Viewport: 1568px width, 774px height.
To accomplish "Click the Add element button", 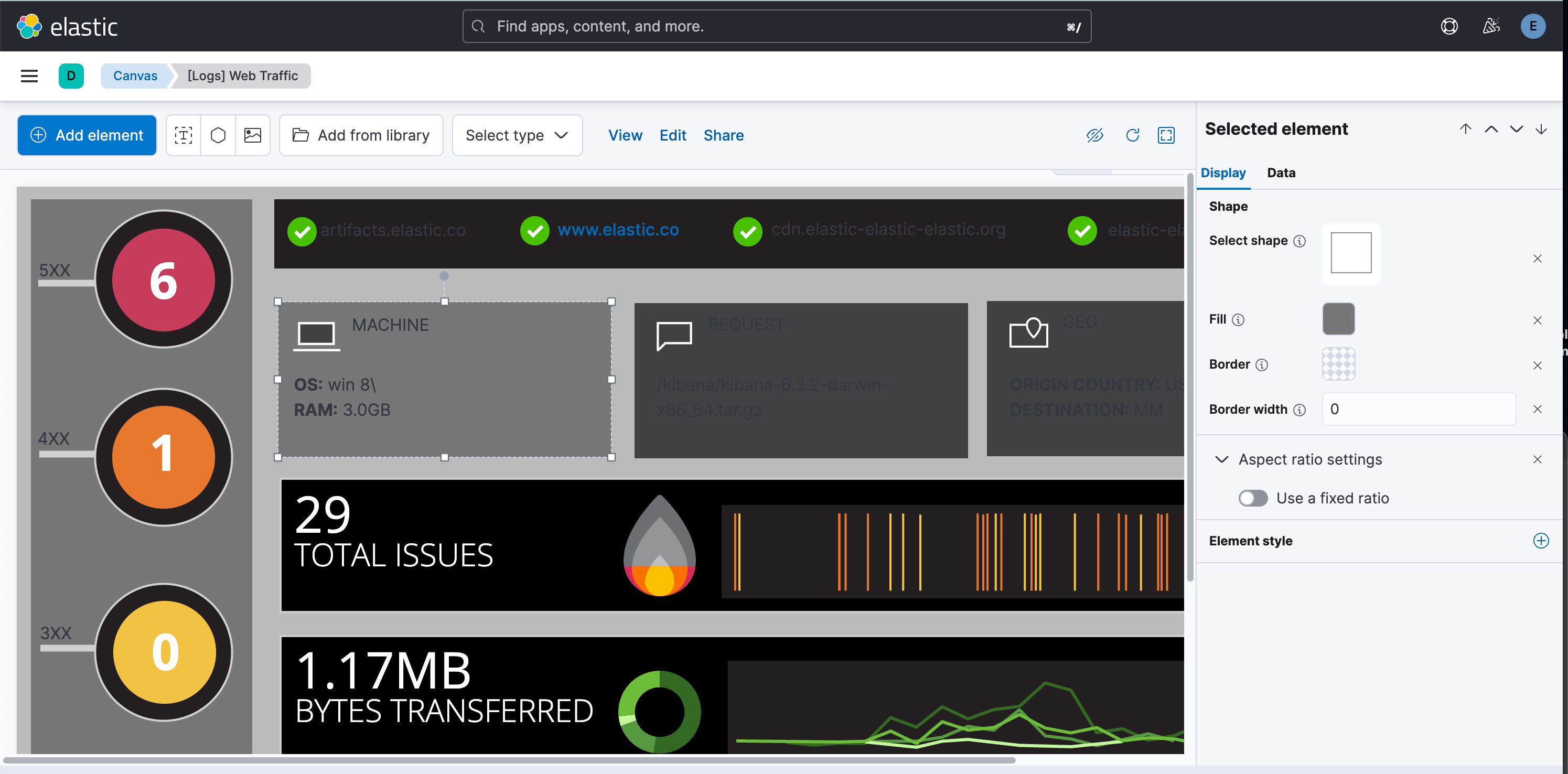I will click(87, 135).
